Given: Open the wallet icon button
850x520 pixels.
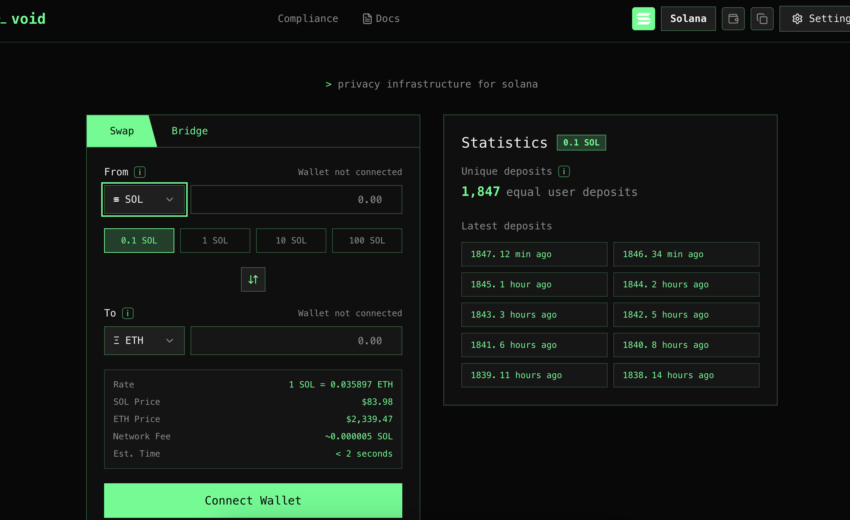Looking at the screenshot, I should pyautogui.click(x=733, y=18).
